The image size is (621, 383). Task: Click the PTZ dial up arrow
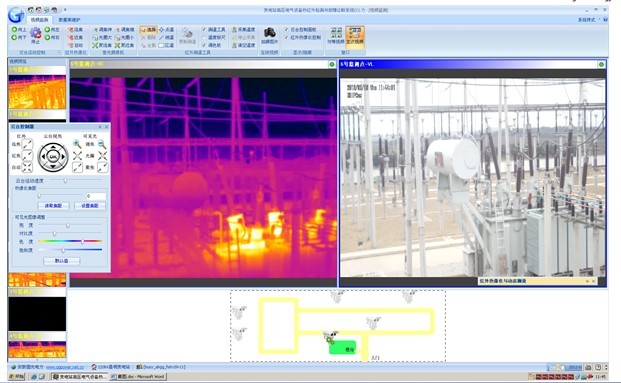tap(53, 147)
